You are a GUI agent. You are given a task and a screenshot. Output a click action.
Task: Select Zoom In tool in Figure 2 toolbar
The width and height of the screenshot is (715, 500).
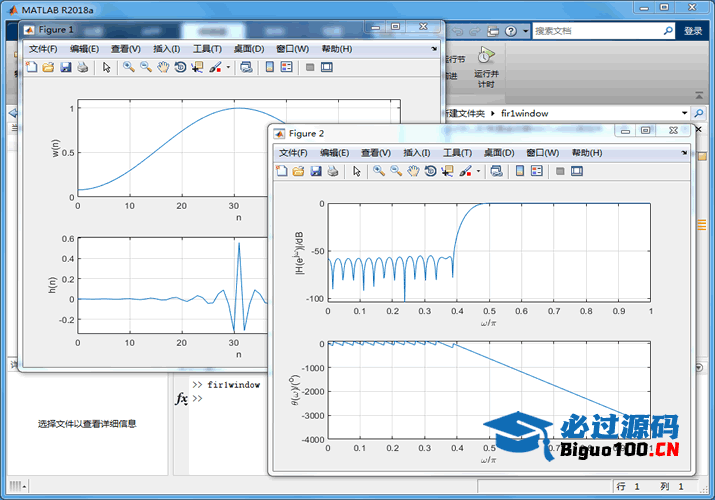tap(379, 171)
